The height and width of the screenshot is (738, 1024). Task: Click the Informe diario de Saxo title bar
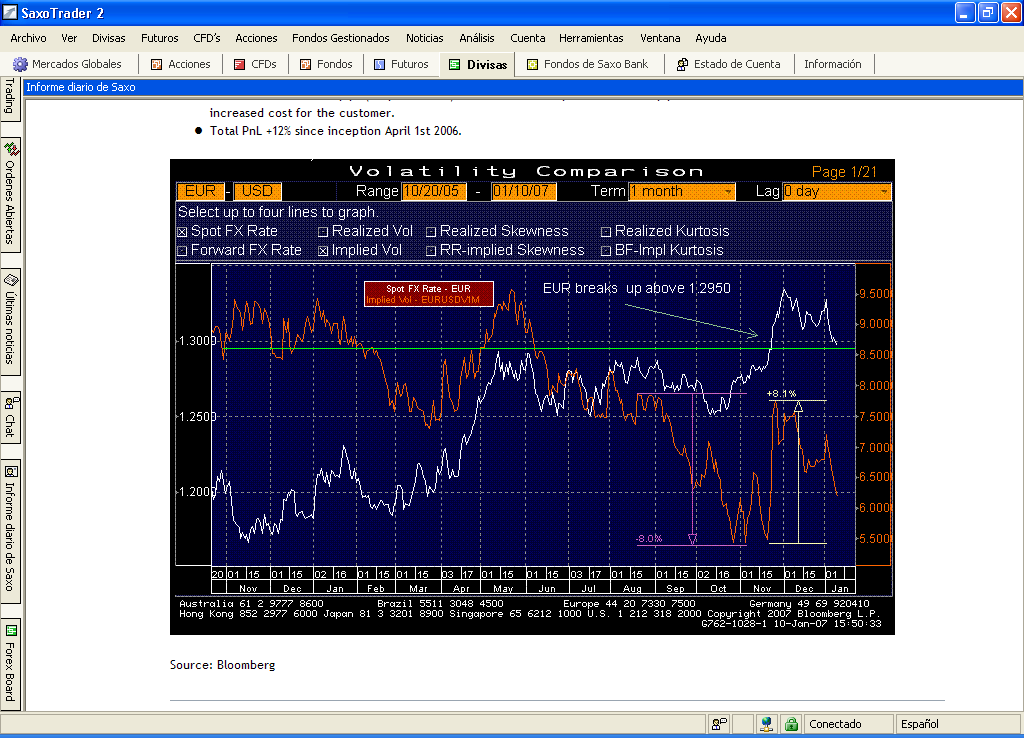522,88
